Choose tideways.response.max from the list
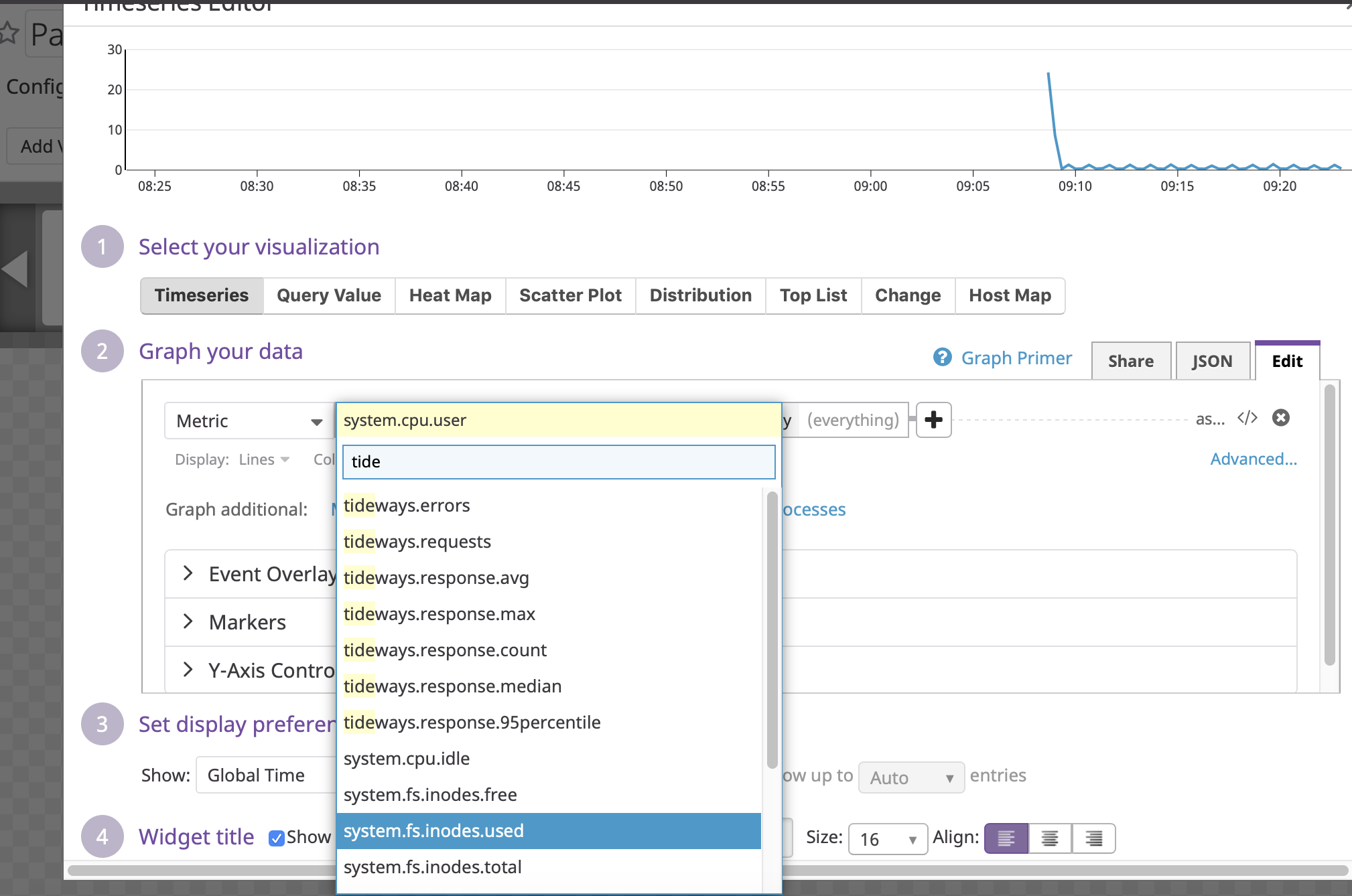Image resolution: width=1352 pixels, height=896 pixels. tap(549, 614)
